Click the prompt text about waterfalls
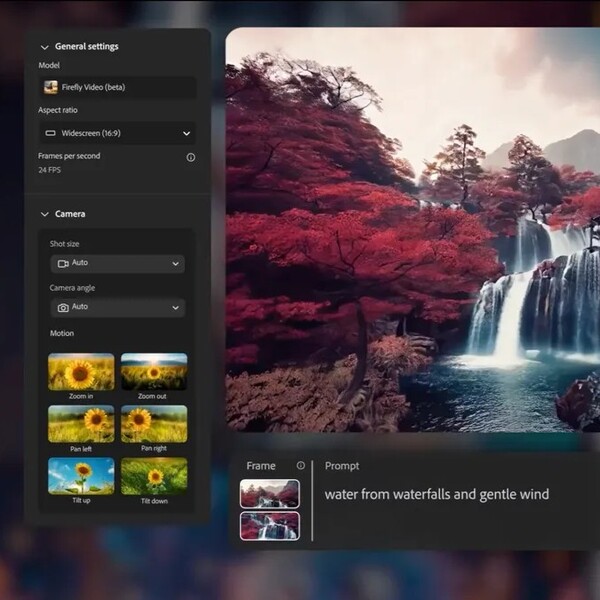The width and height of the screenshot is (600, 600). pos(437,494)
